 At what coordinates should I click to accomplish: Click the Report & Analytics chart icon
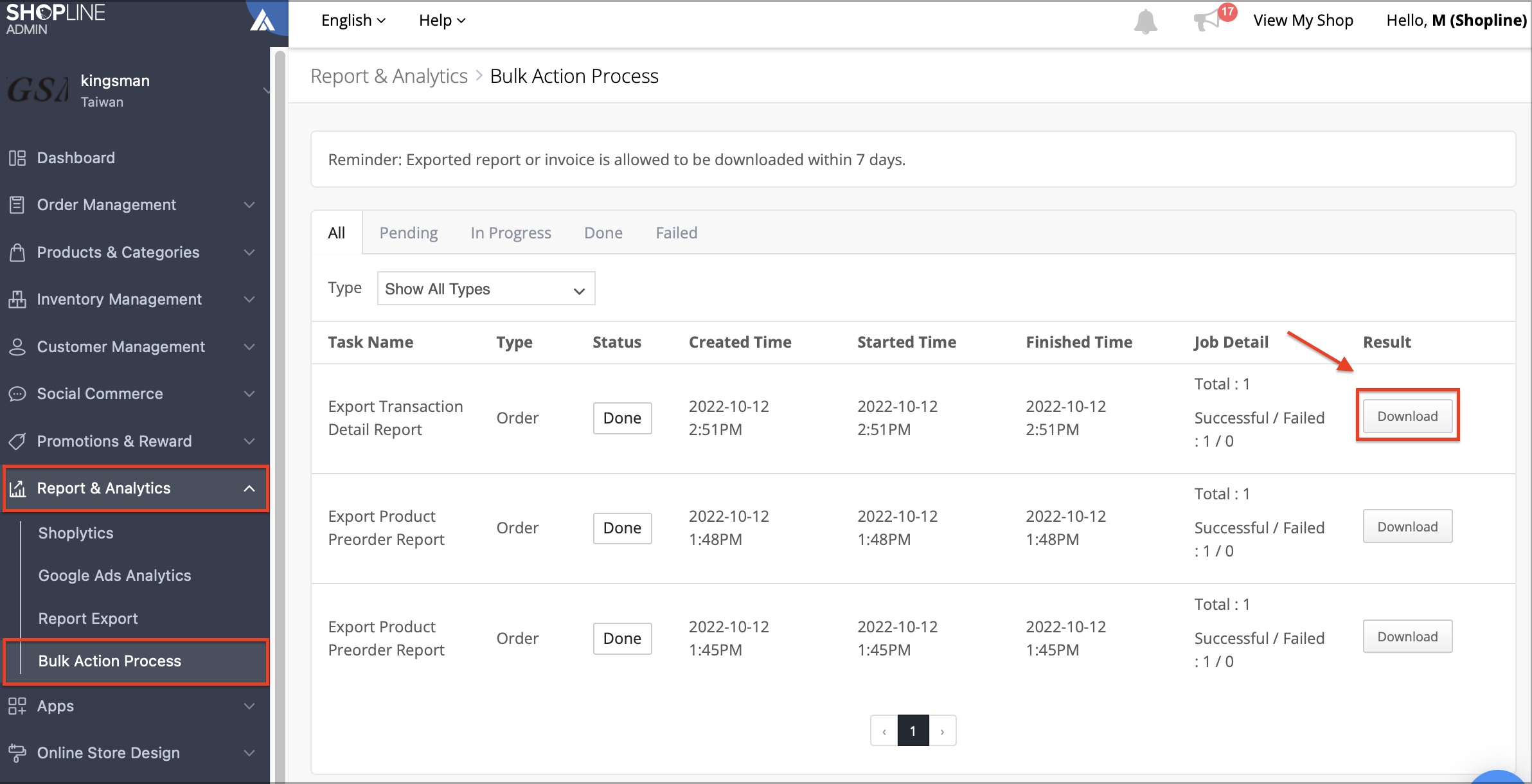tap(17, 488)
